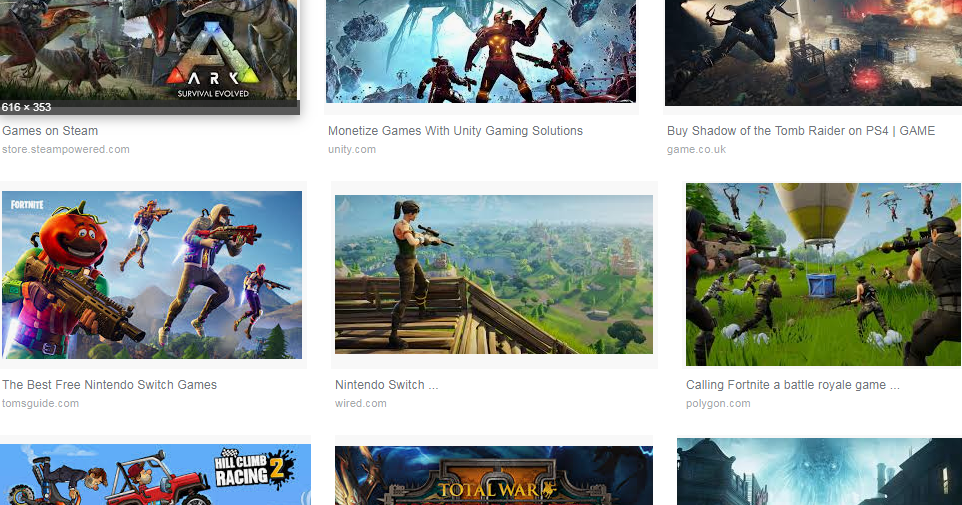Open the Fortnite sniper on wooden ramp image
The image size is (962, 505).
[x=494, y=274]
